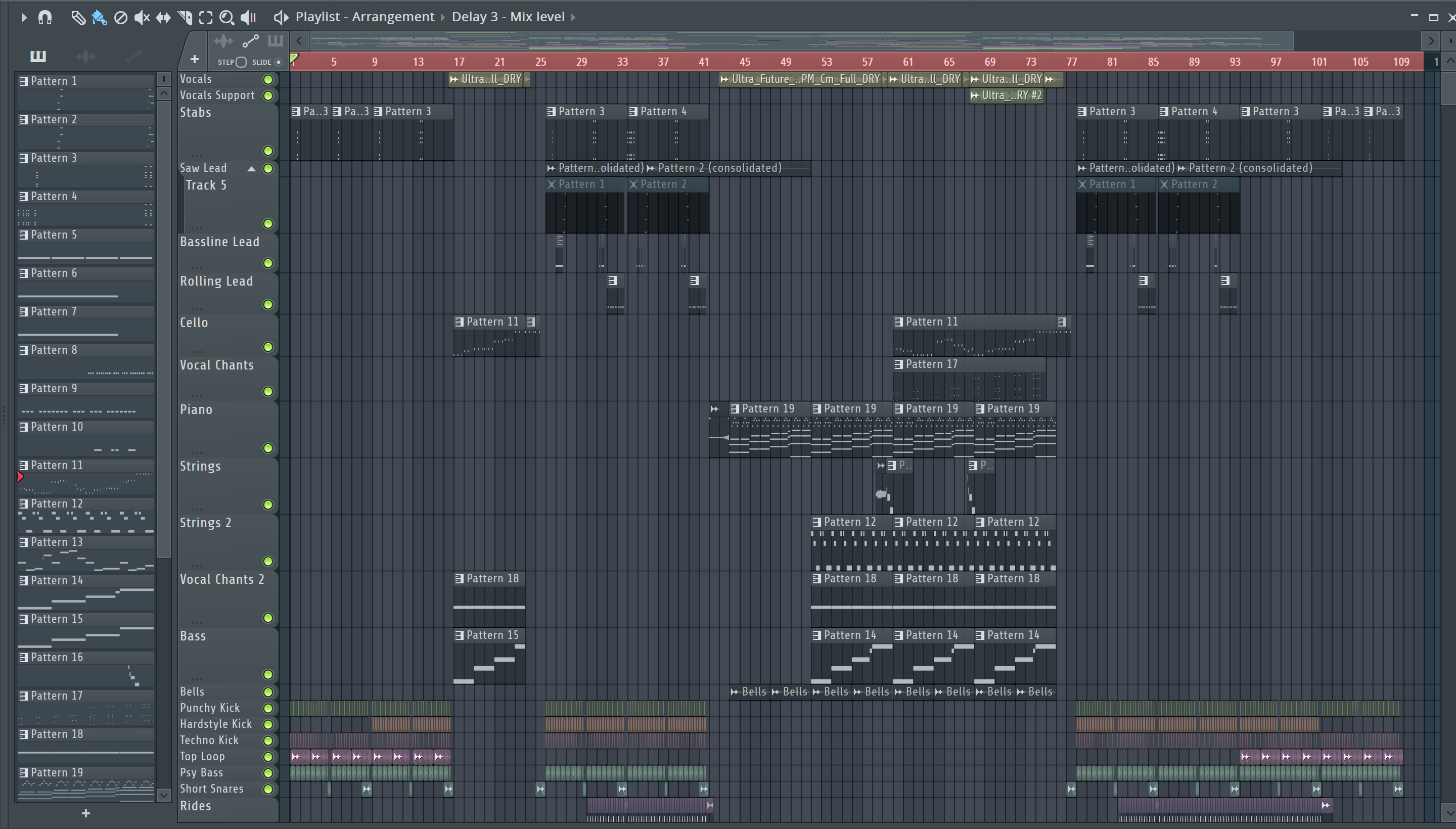The height and width of the screenshot is (829, 1456).
Task: Mute the Saw Lead track
Action: pos(267,168)
